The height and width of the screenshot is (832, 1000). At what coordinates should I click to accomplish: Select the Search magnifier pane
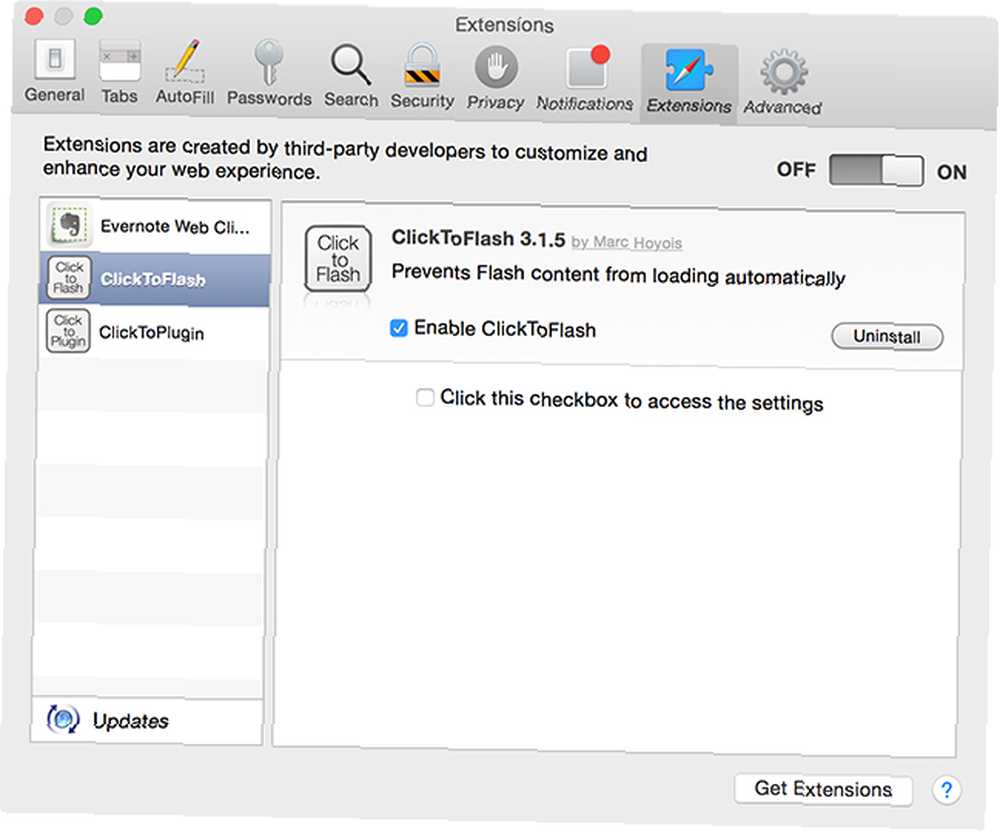coord(351,75)
